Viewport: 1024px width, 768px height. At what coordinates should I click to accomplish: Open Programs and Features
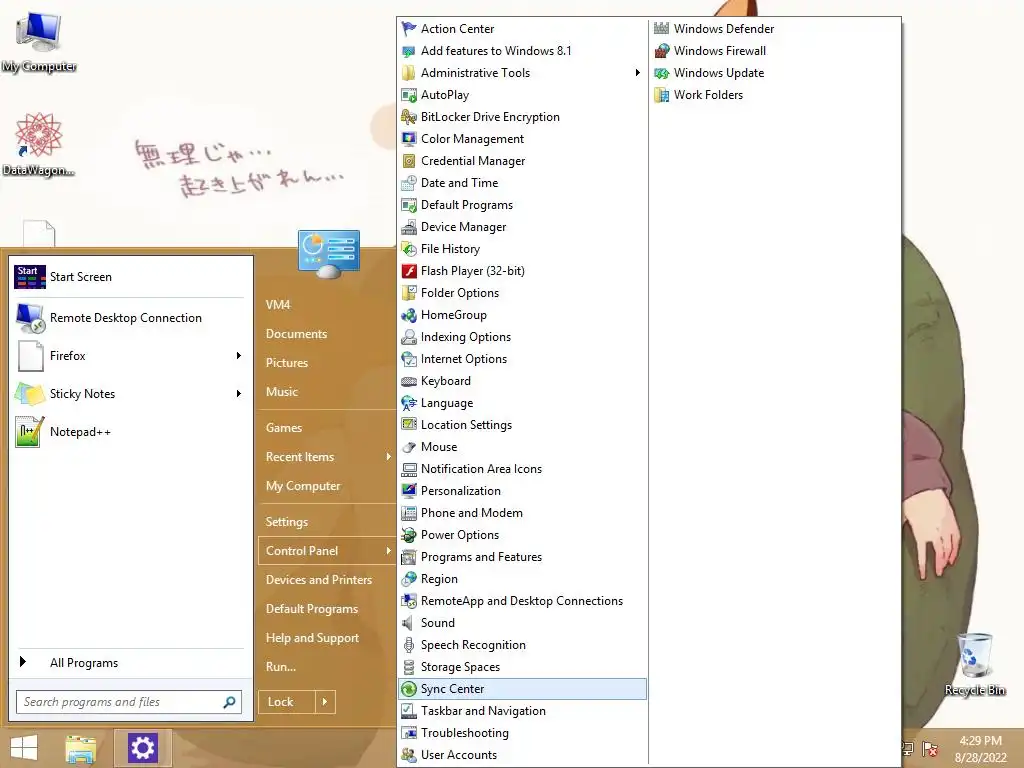522,557
